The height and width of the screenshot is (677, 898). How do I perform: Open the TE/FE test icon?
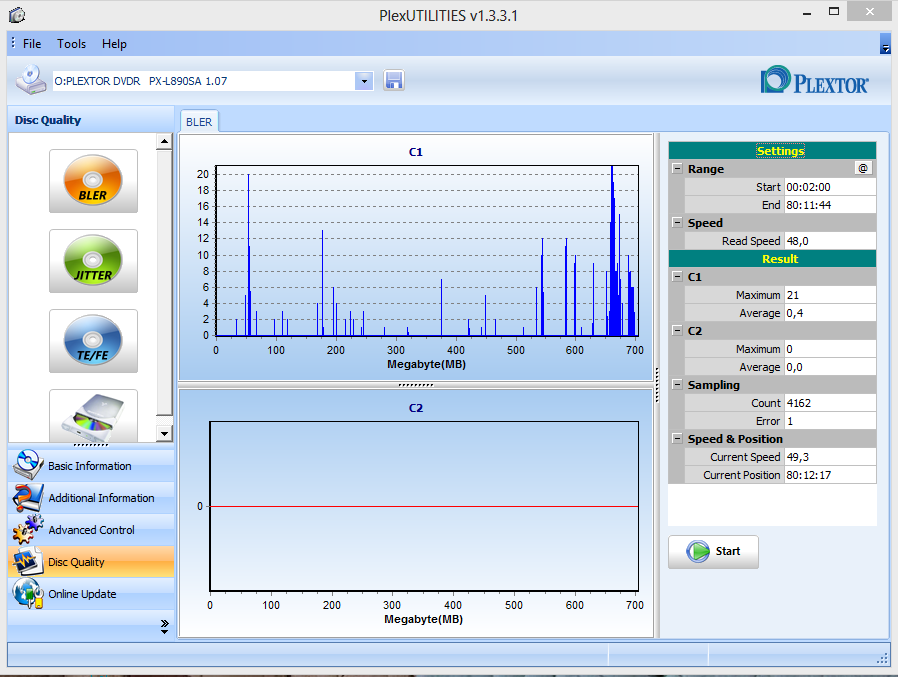[93, 341]
